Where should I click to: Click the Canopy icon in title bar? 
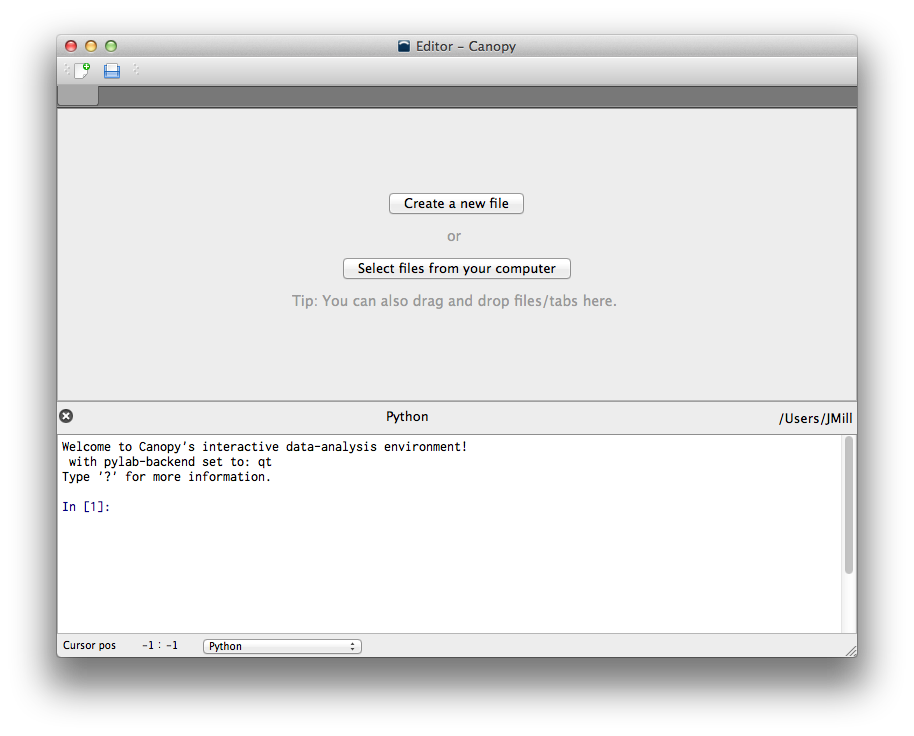coord(404,46)
